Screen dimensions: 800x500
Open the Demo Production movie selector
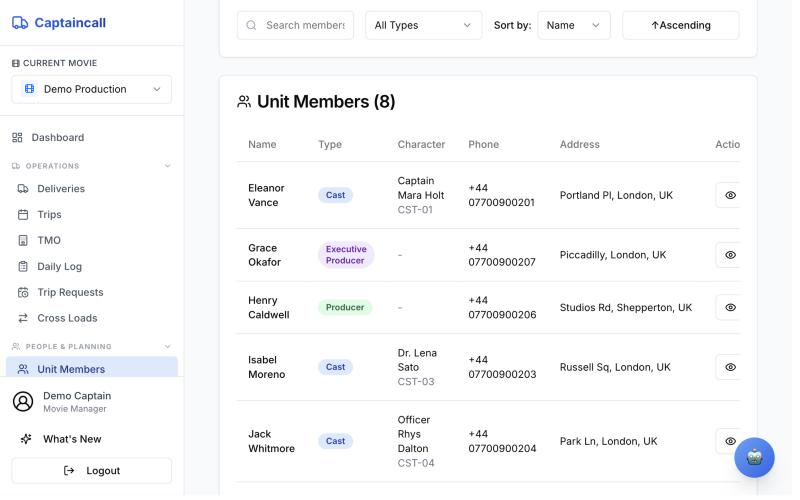92,90
